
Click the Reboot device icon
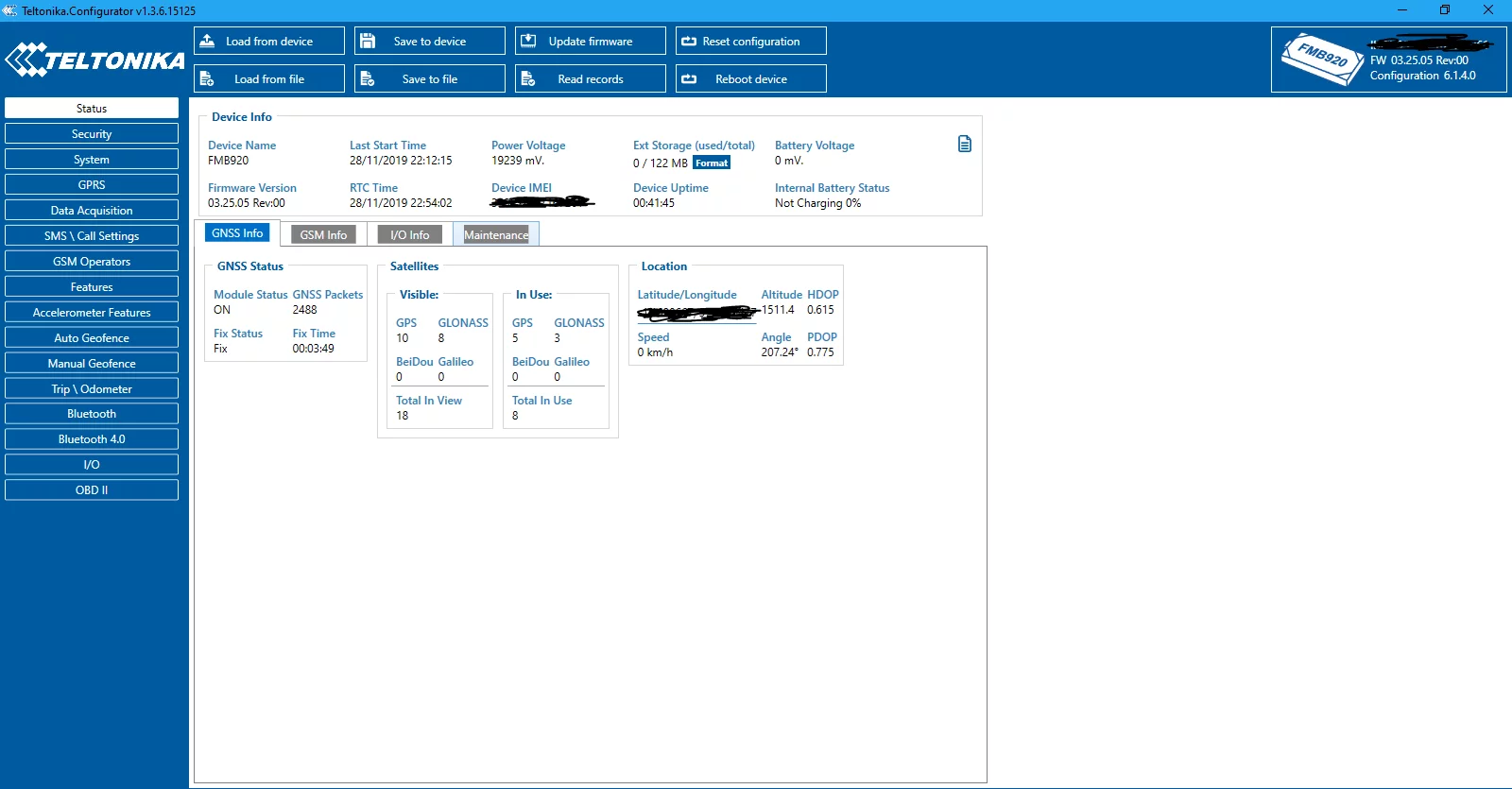[689, 79]
